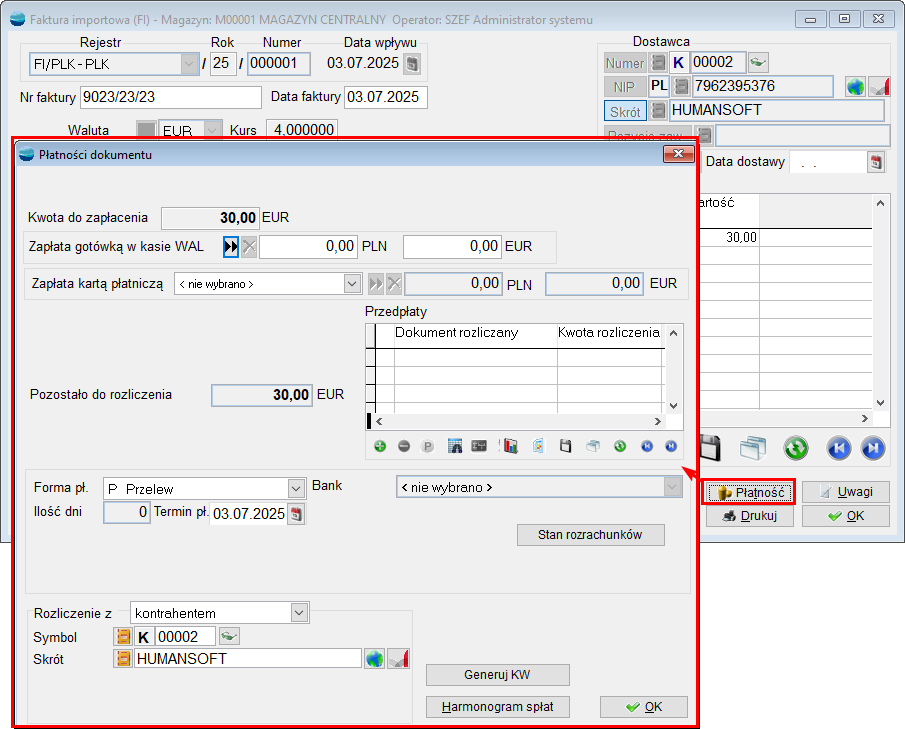Click the right arrow of the Przedpłaty horizontal scrollbar
Viewport: 905px width, 729px height.
tap(657, 421)
